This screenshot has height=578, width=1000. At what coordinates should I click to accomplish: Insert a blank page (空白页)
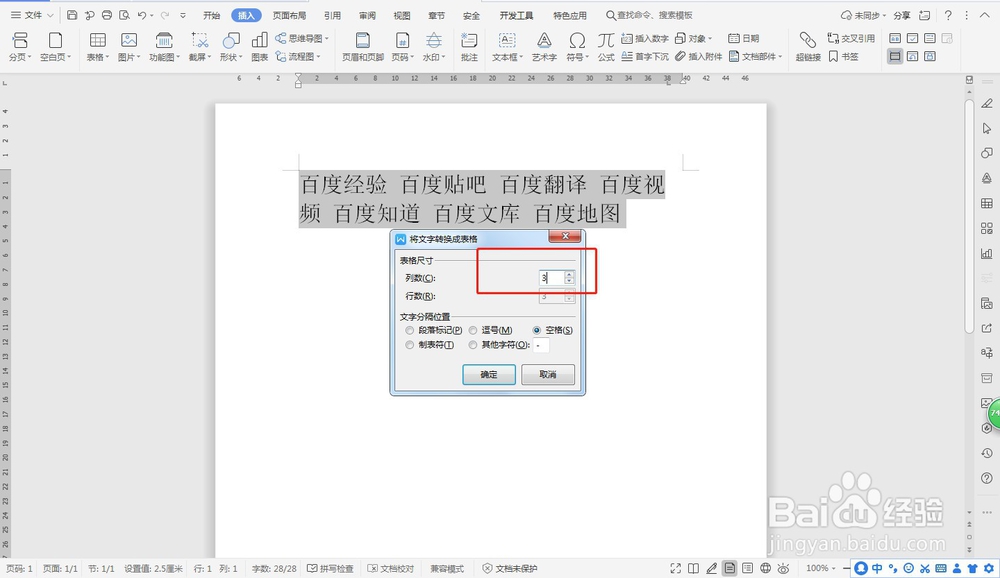click(x=55, y=47)
